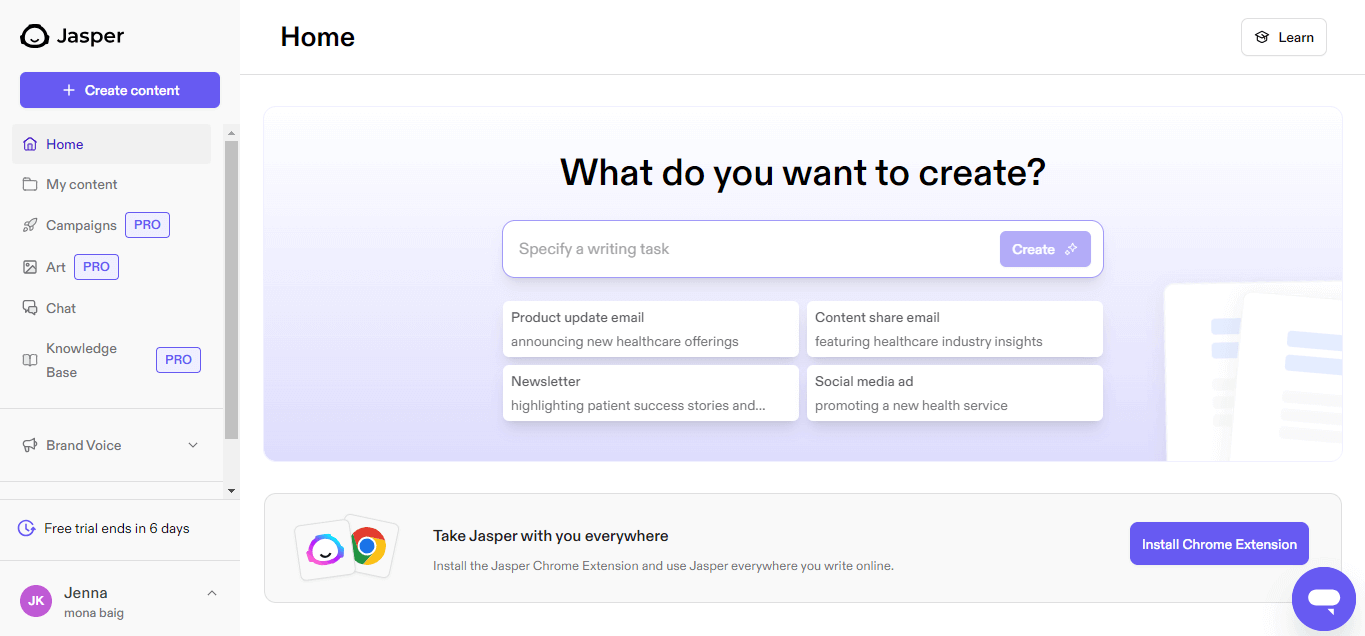
Task: Open the support chat widget
Action: pos(1323,600)
